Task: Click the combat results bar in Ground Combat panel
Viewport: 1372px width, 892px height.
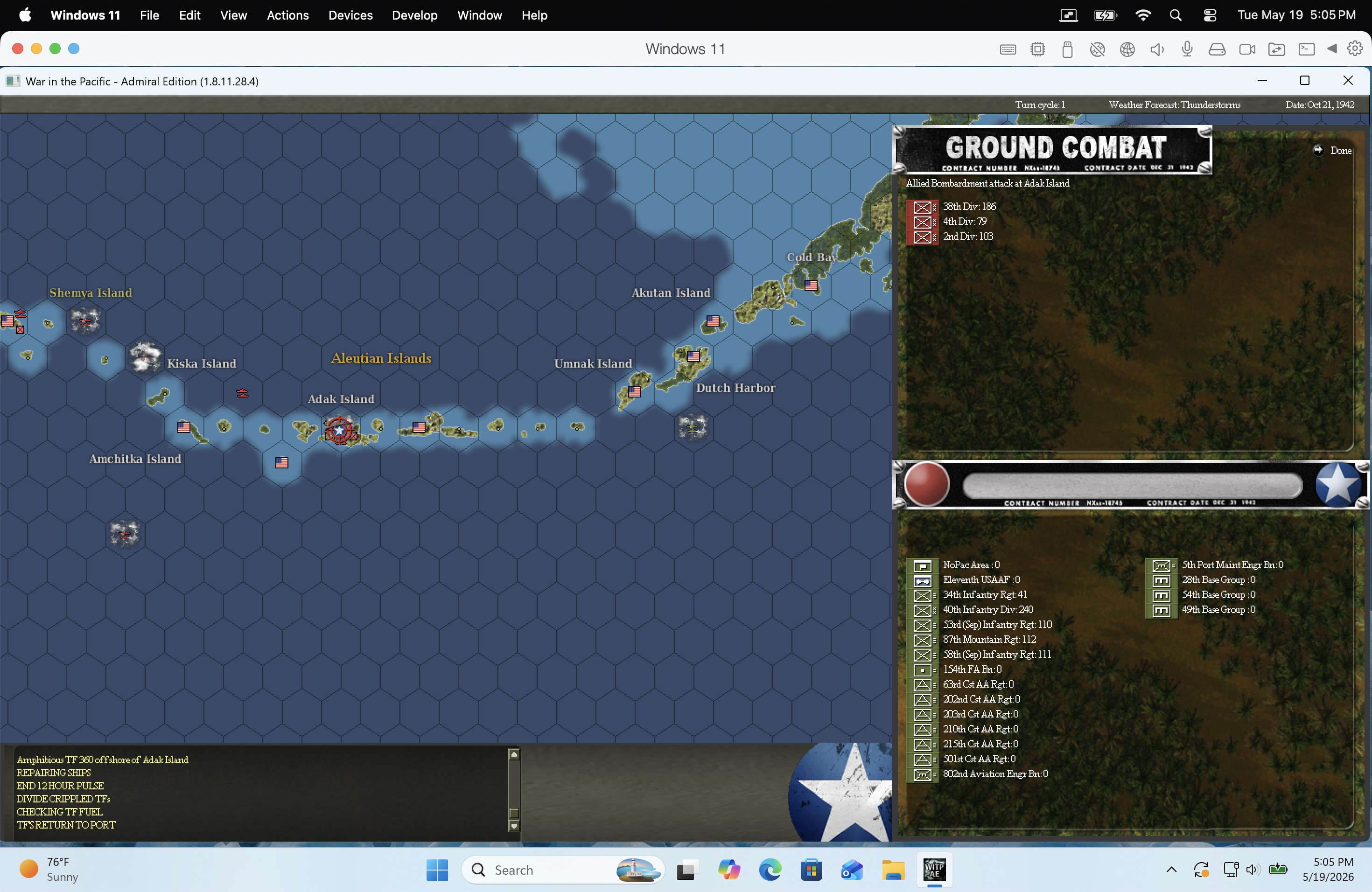Action: pos(1132,485)
